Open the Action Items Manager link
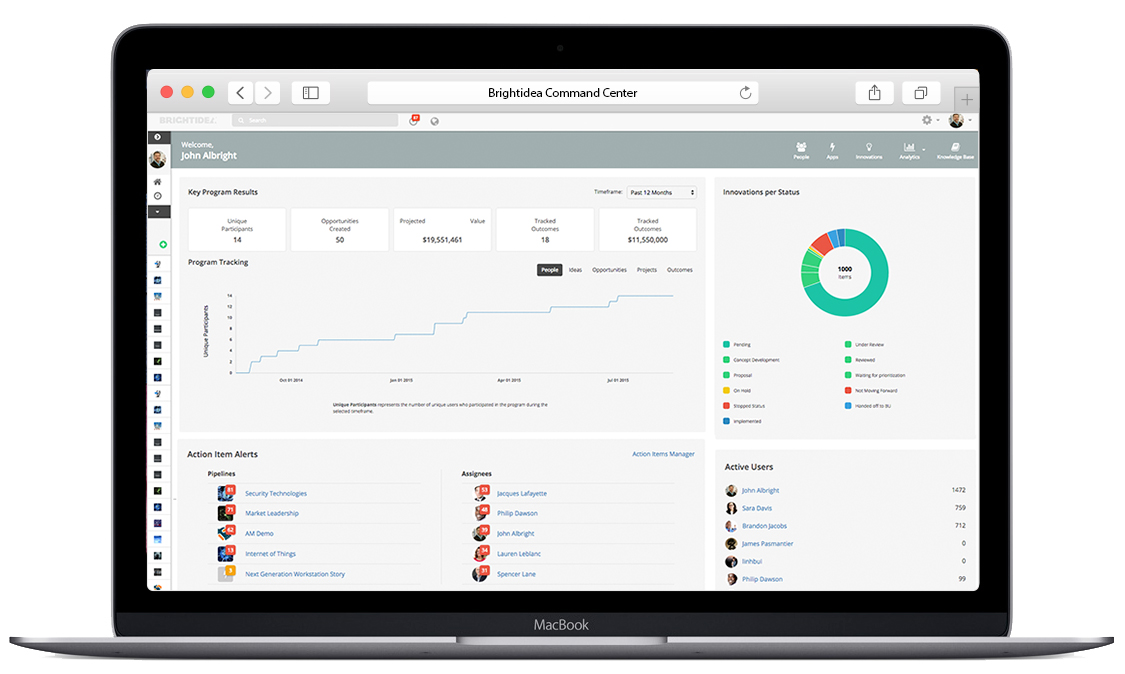This screenshot has width=1125, height=674. tap(663, 454)
